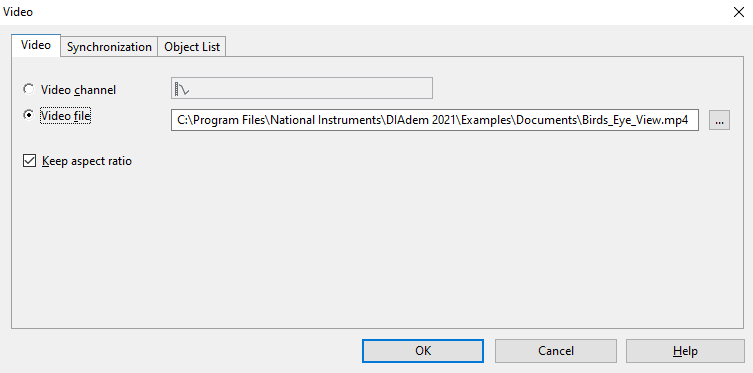The height and width of the screenshot is (373, 753).
Task: Click the browse (...) button for video file
Action: pos(719,120)
